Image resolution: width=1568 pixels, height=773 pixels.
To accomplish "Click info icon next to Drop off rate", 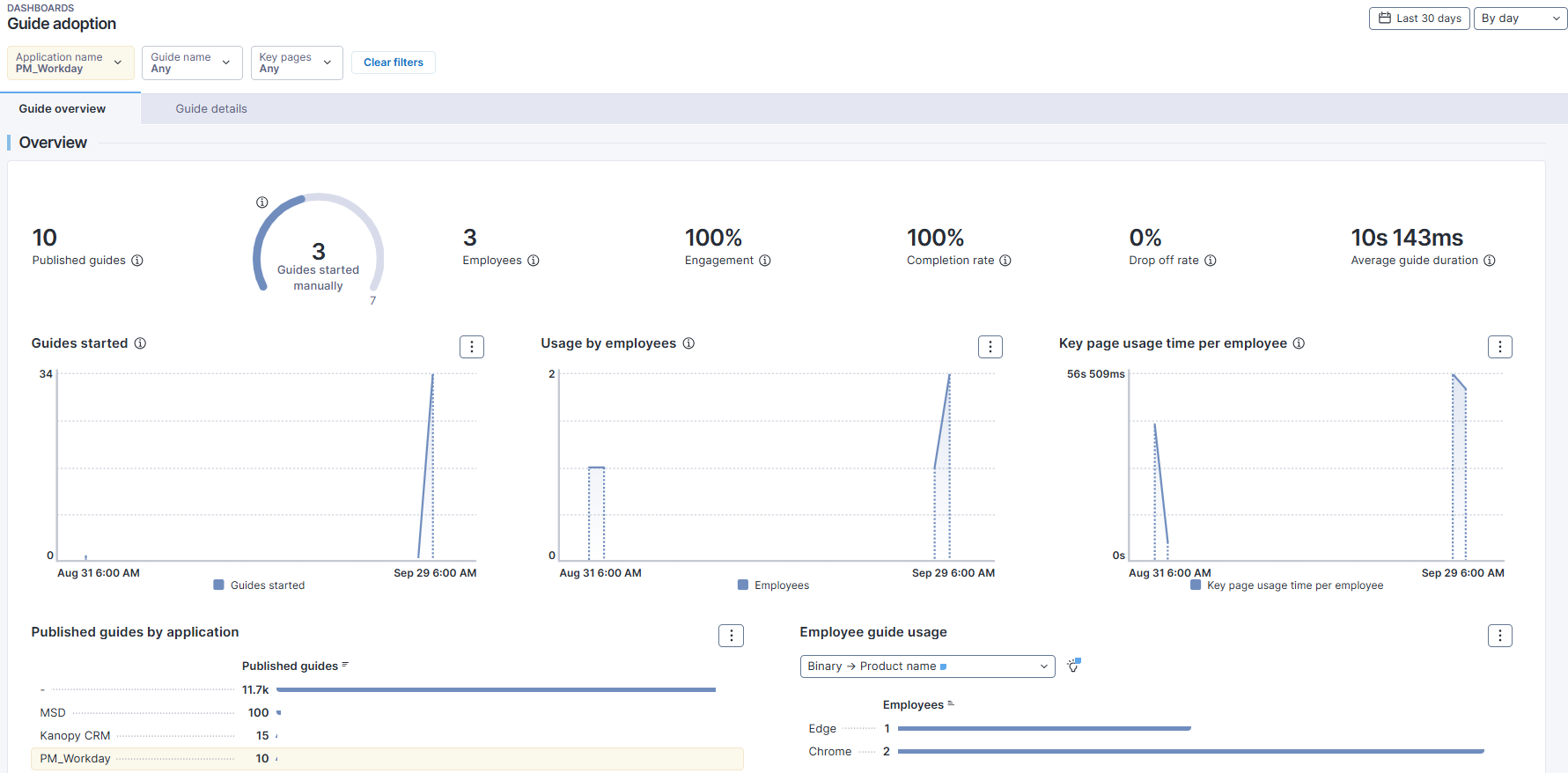I will [x=1211, y=261].
